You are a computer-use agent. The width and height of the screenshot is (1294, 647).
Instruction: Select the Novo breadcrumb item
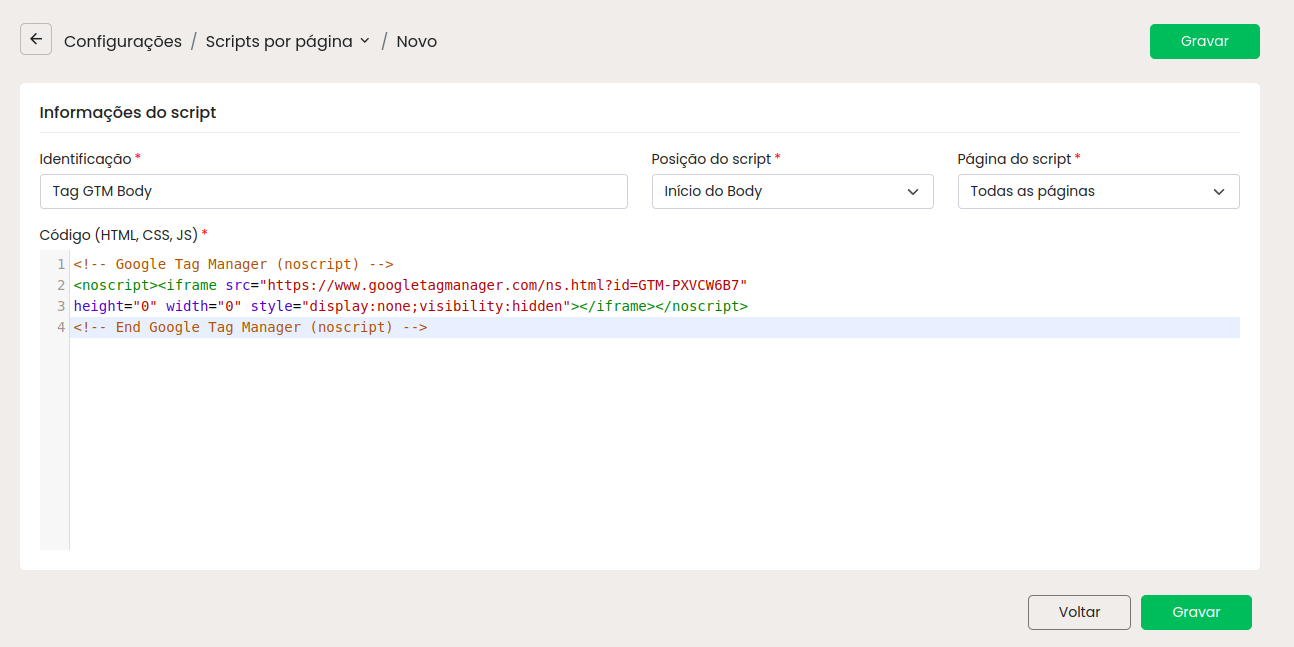[x=416, y=41]
